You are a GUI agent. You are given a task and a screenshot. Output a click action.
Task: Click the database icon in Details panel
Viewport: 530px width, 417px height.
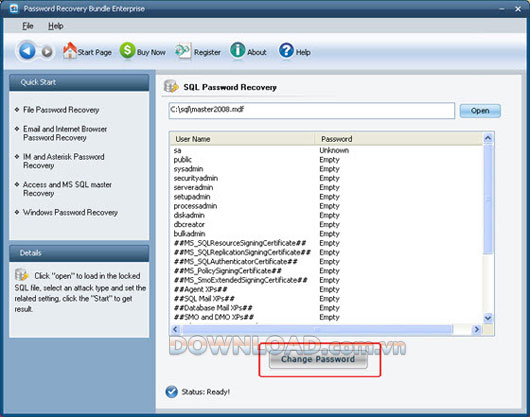point(21,275)
